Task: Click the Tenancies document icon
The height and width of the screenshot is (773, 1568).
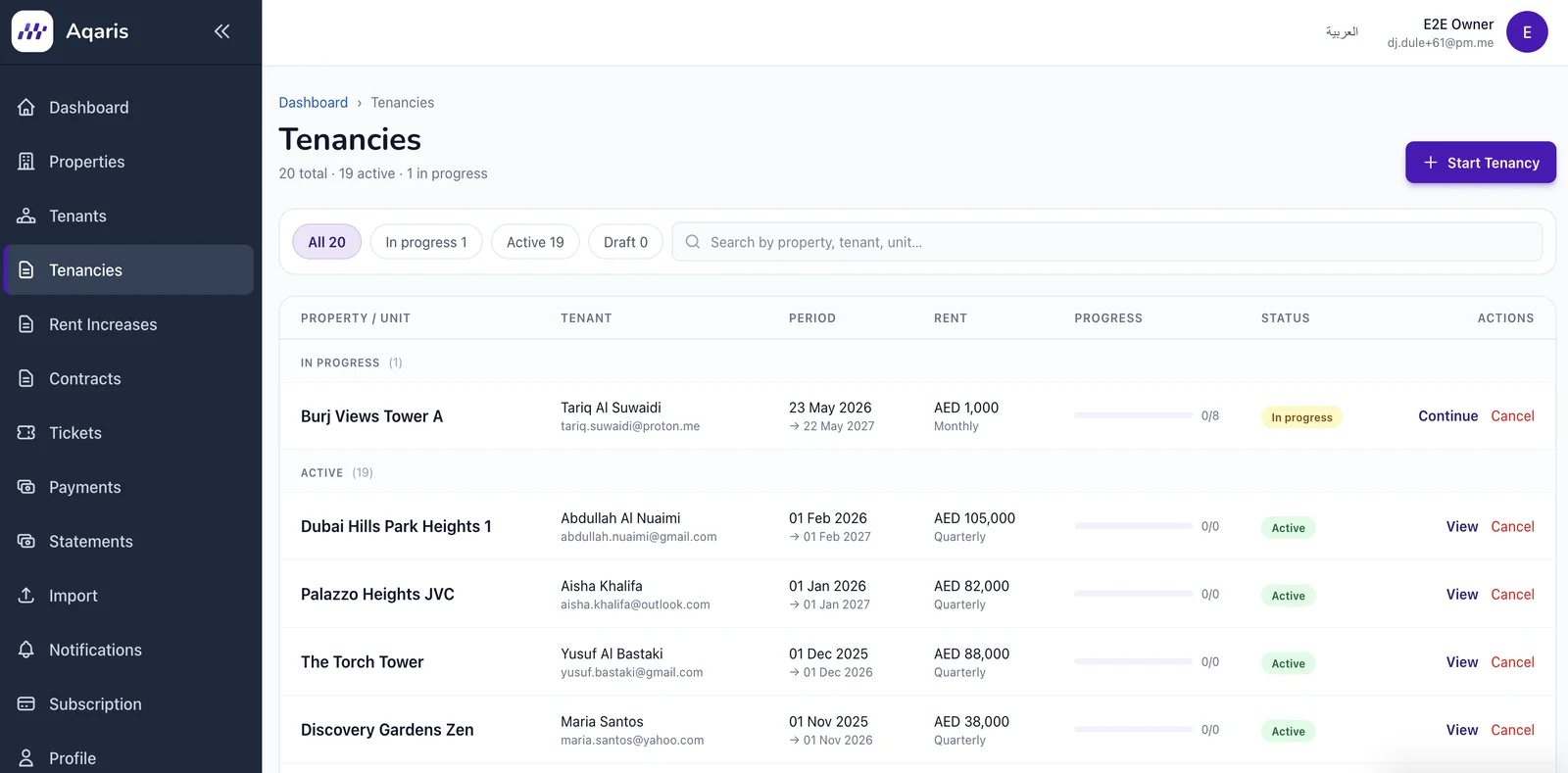Action: tap(26, 269)
